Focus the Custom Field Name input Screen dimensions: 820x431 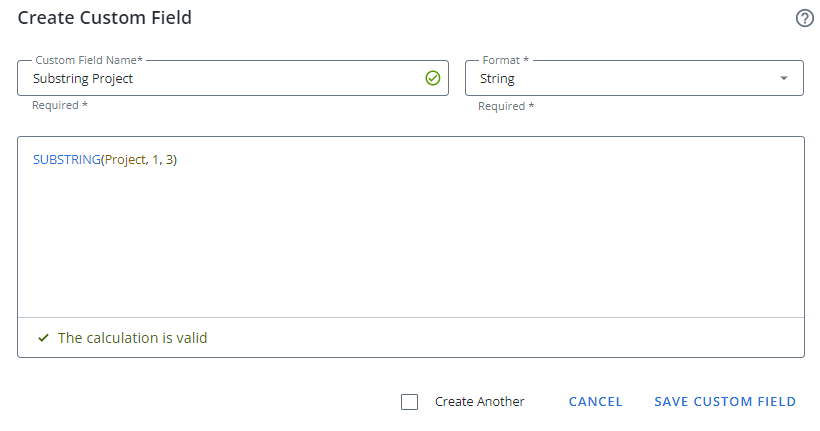[x=220, y=78]
